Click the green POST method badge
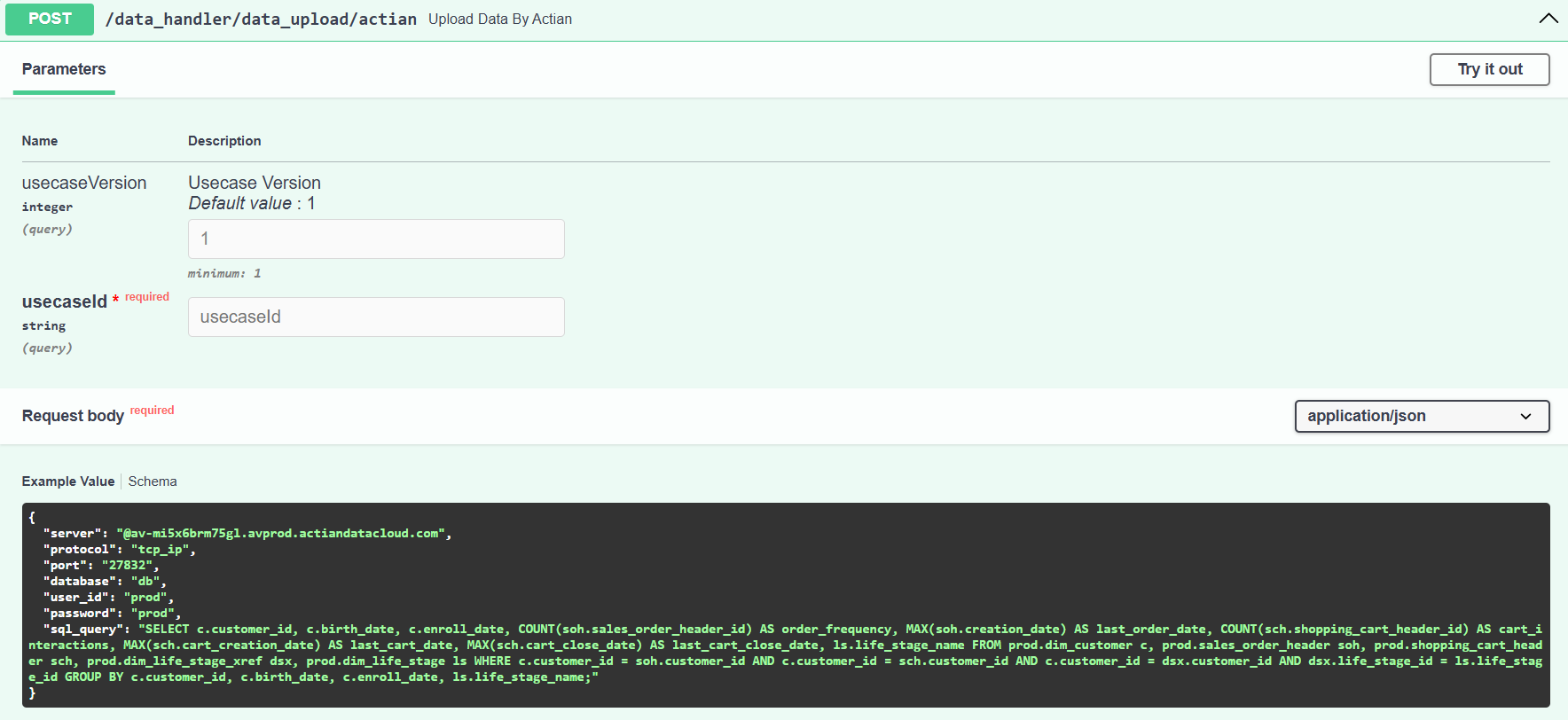Viewport: 1568px width, 720px height. pyautogui.click(x=50, y=19)
